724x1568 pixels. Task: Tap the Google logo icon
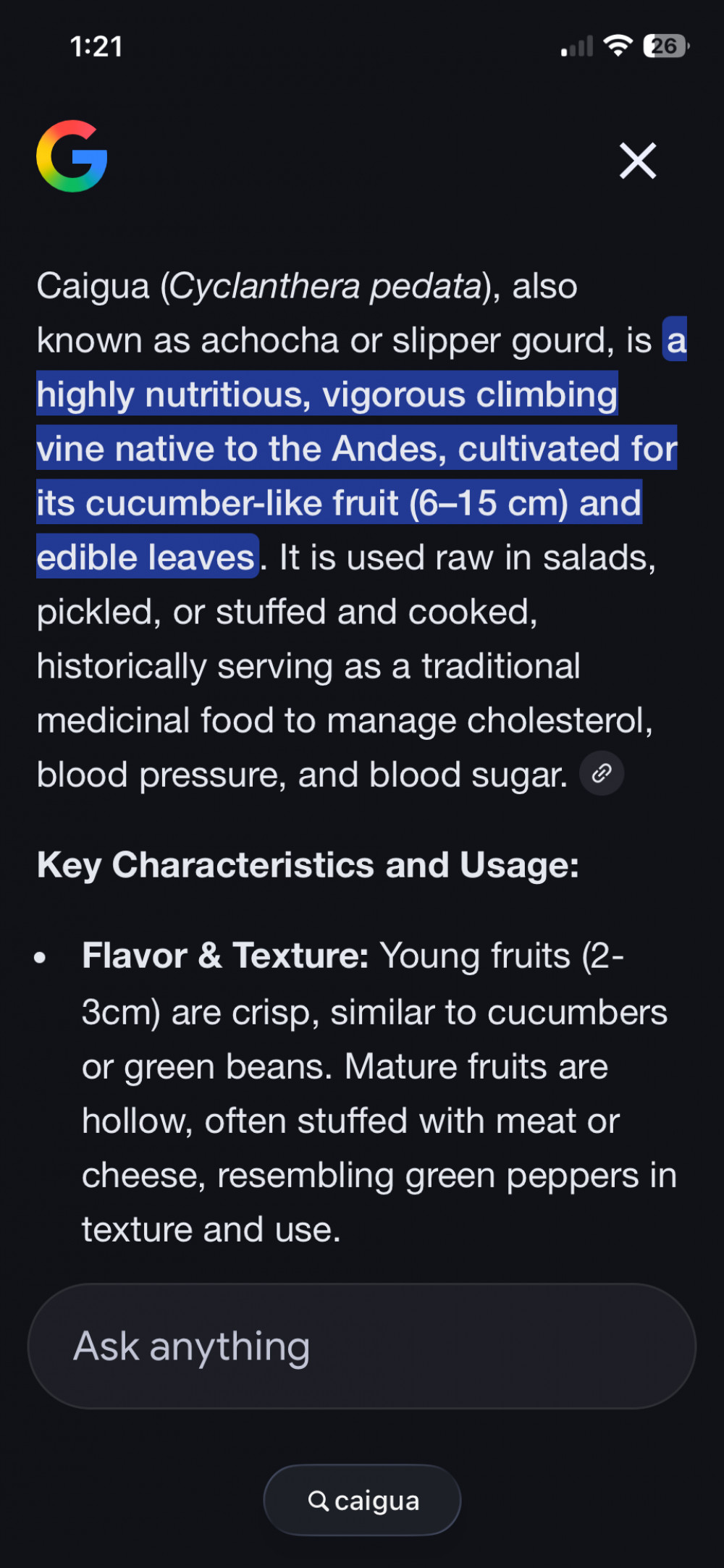click(x=72, y=156)
